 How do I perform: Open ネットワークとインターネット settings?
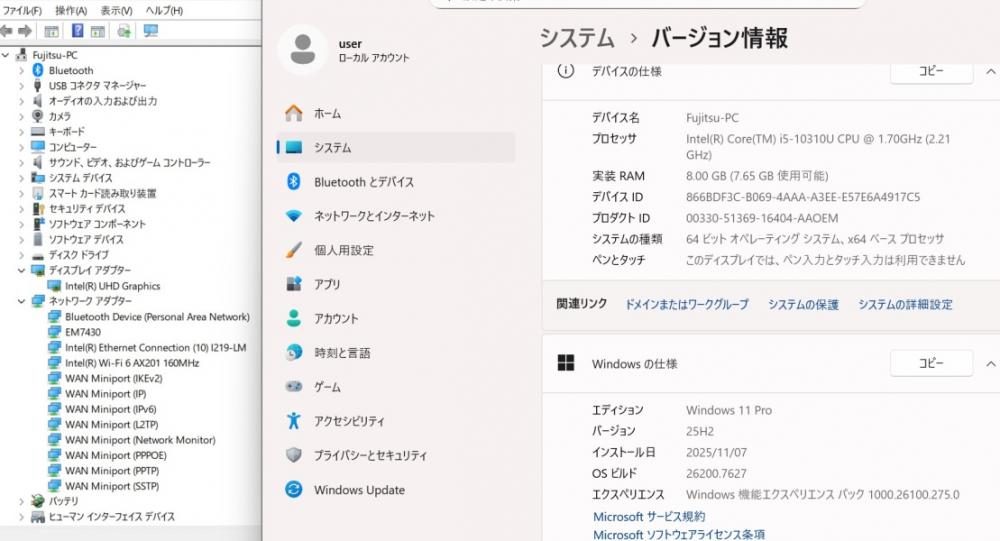pos(395,216)
